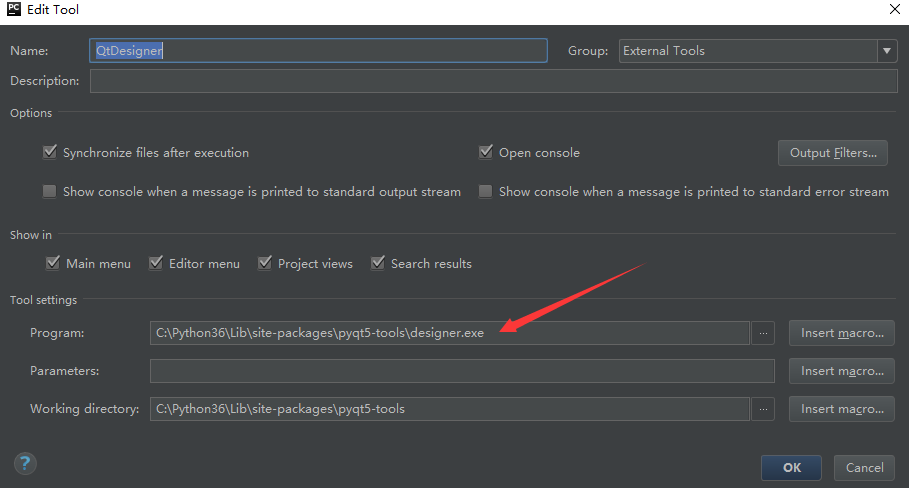Click the empty Parameters input field

coord(462,371)
